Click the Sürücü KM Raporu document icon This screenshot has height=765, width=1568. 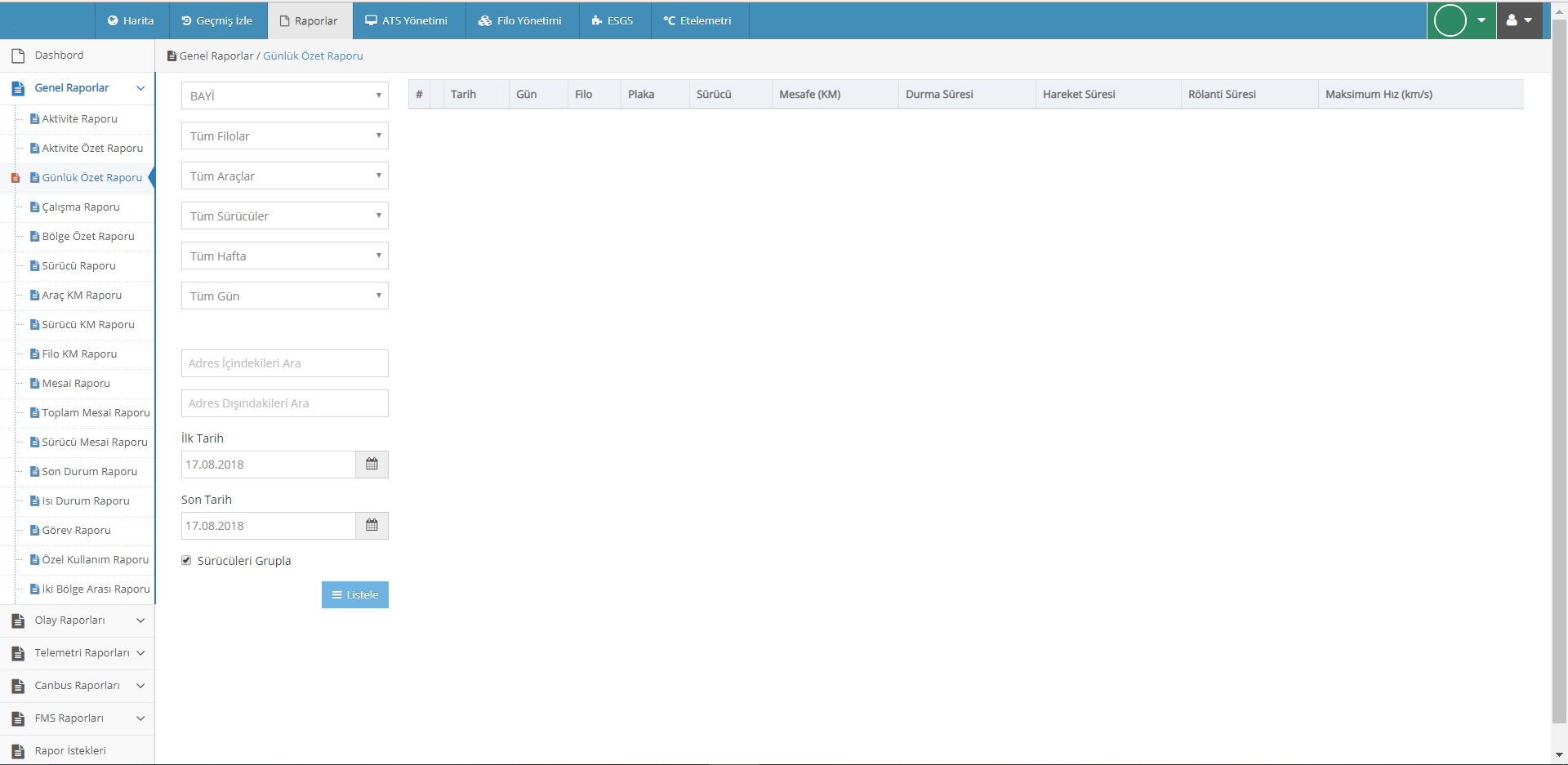[x=34, y=324]
